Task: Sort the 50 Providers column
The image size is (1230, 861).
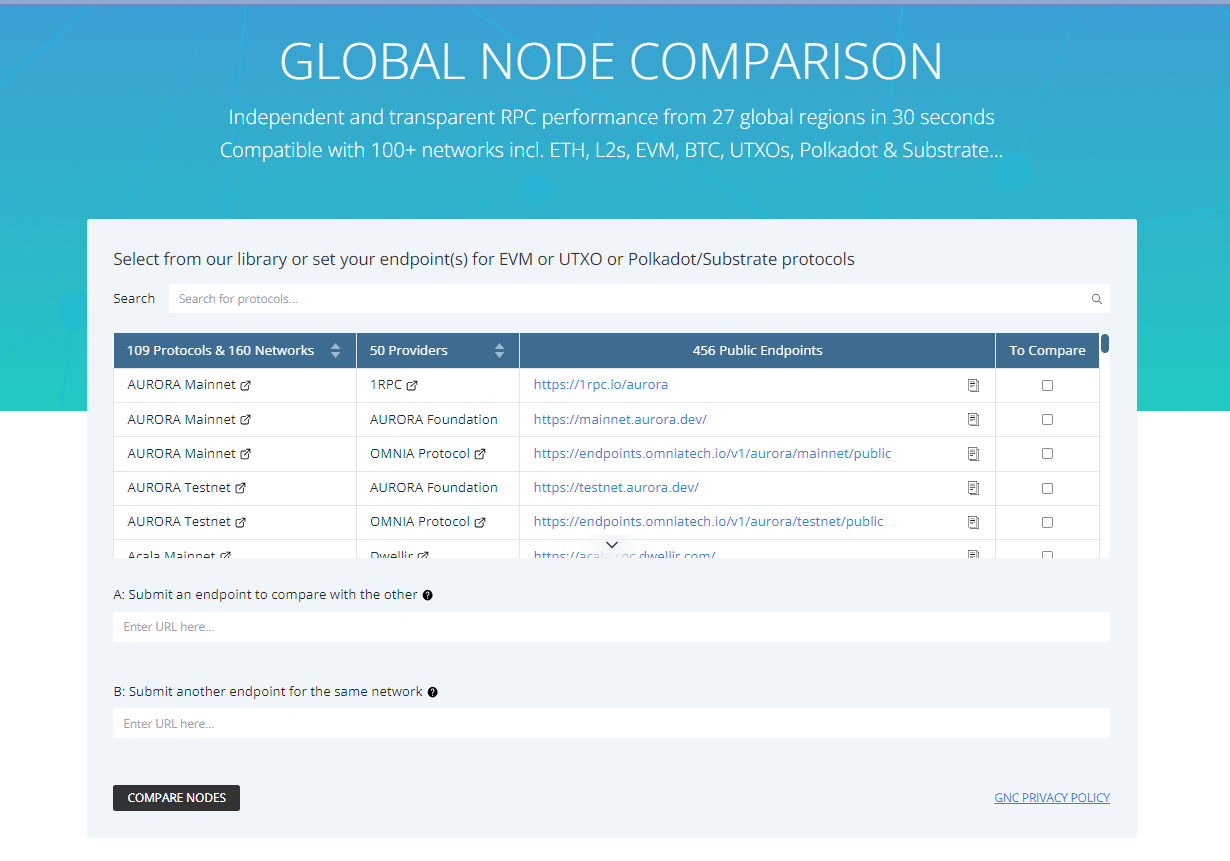Action: (x=498, y=350)
